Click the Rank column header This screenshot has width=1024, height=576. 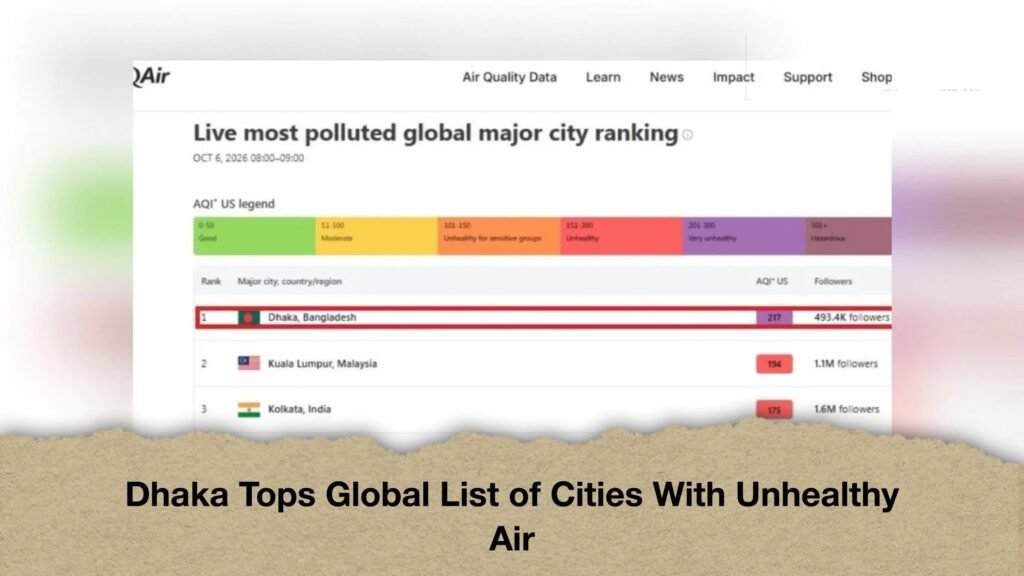[211, 281]
